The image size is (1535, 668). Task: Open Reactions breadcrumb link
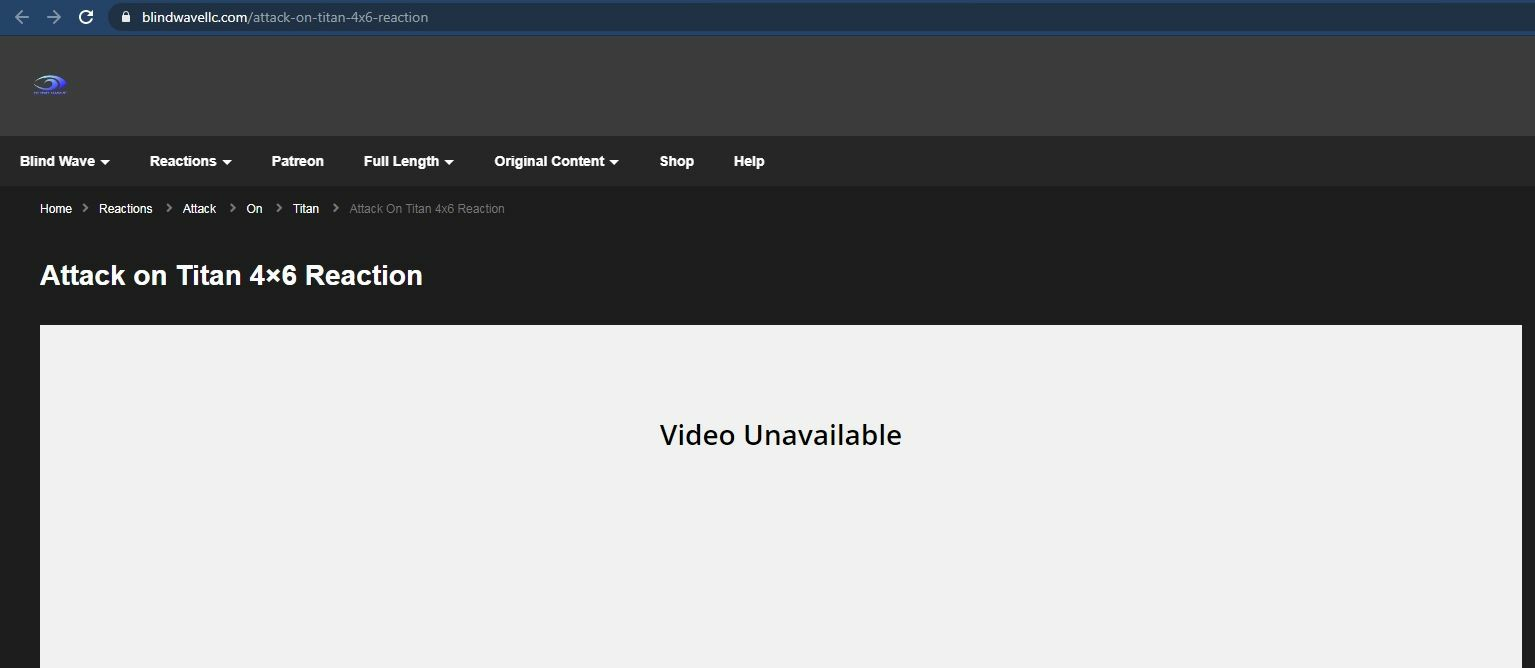pos(126,208)
